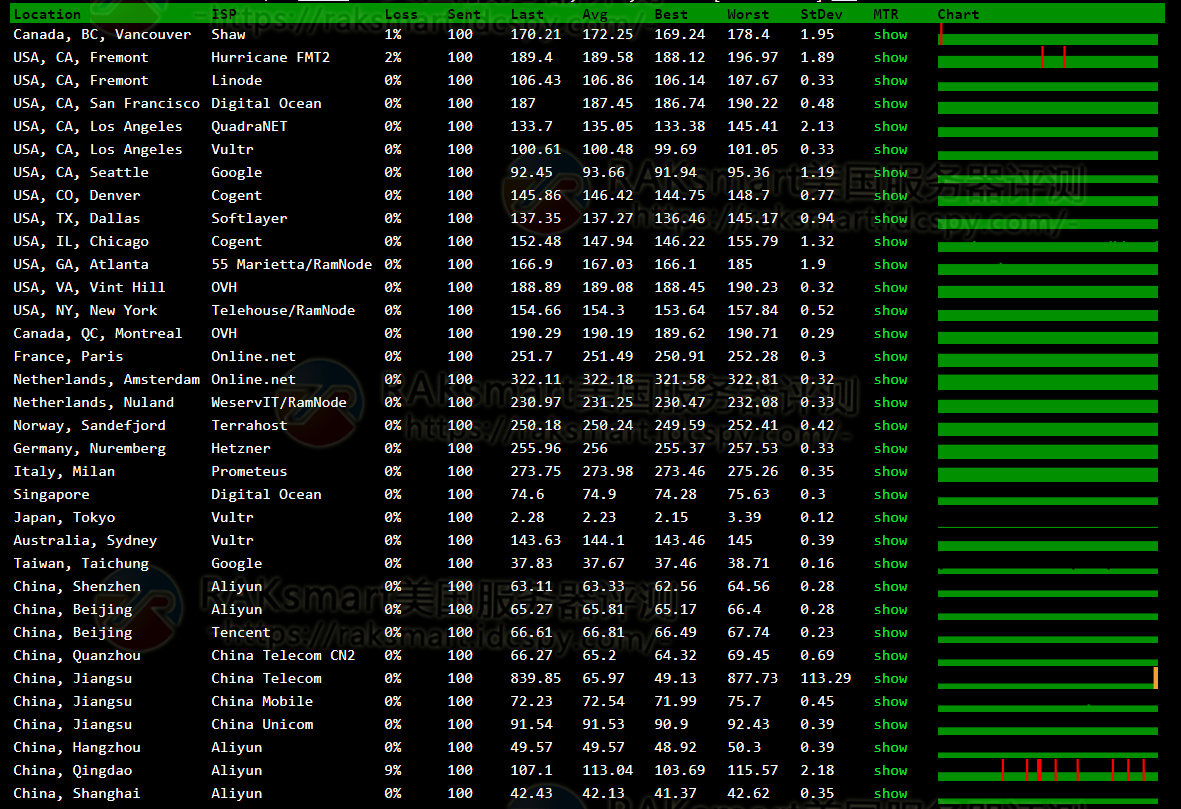Click show link for Nuremberg Hetzner row
The width and height of the screenshot is (1181, 809).
pos(890,448)
